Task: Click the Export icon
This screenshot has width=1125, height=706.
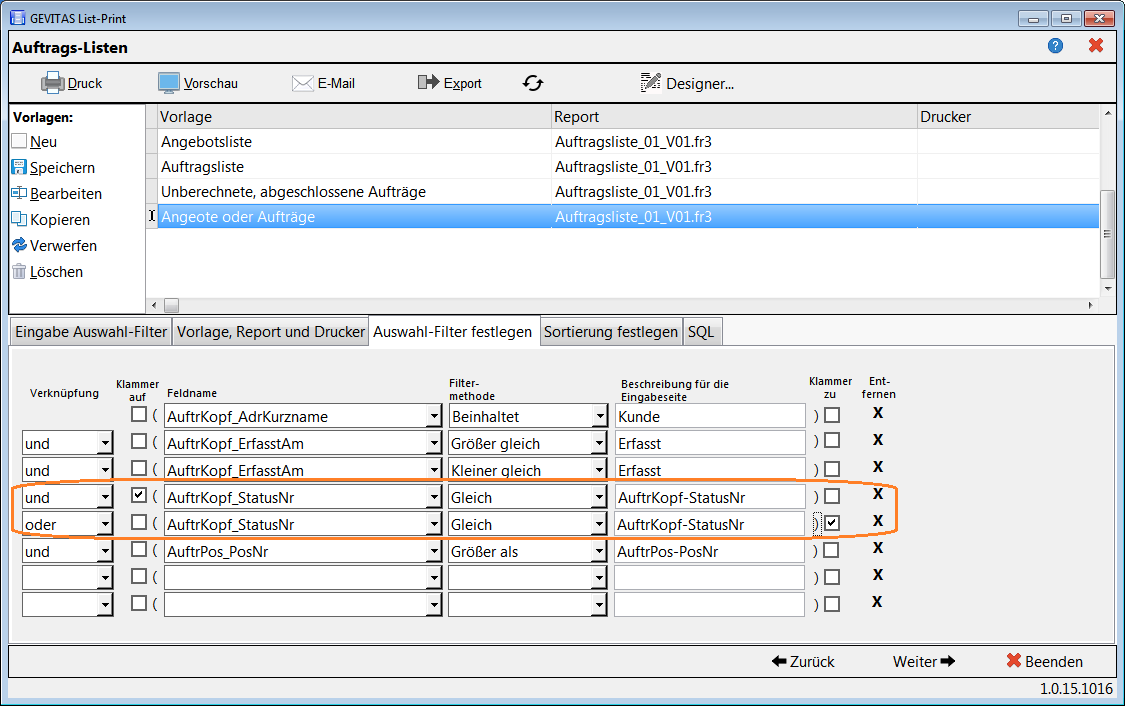Action: [428, 83]
